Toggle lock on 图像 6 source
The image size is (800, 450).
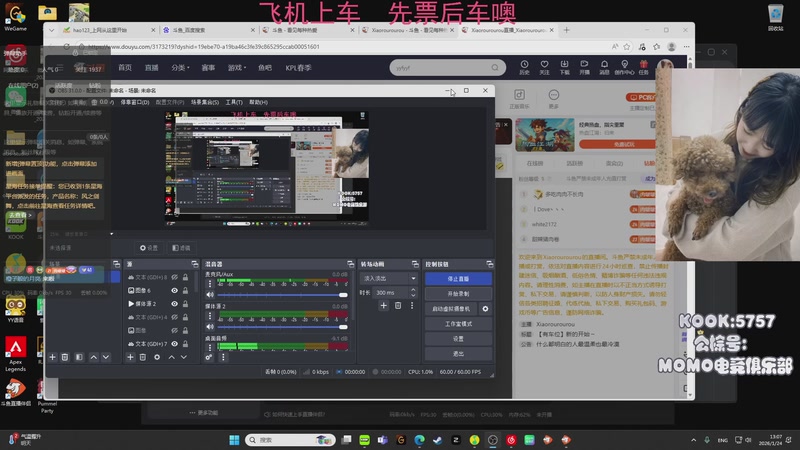click(x=185, y=290)
